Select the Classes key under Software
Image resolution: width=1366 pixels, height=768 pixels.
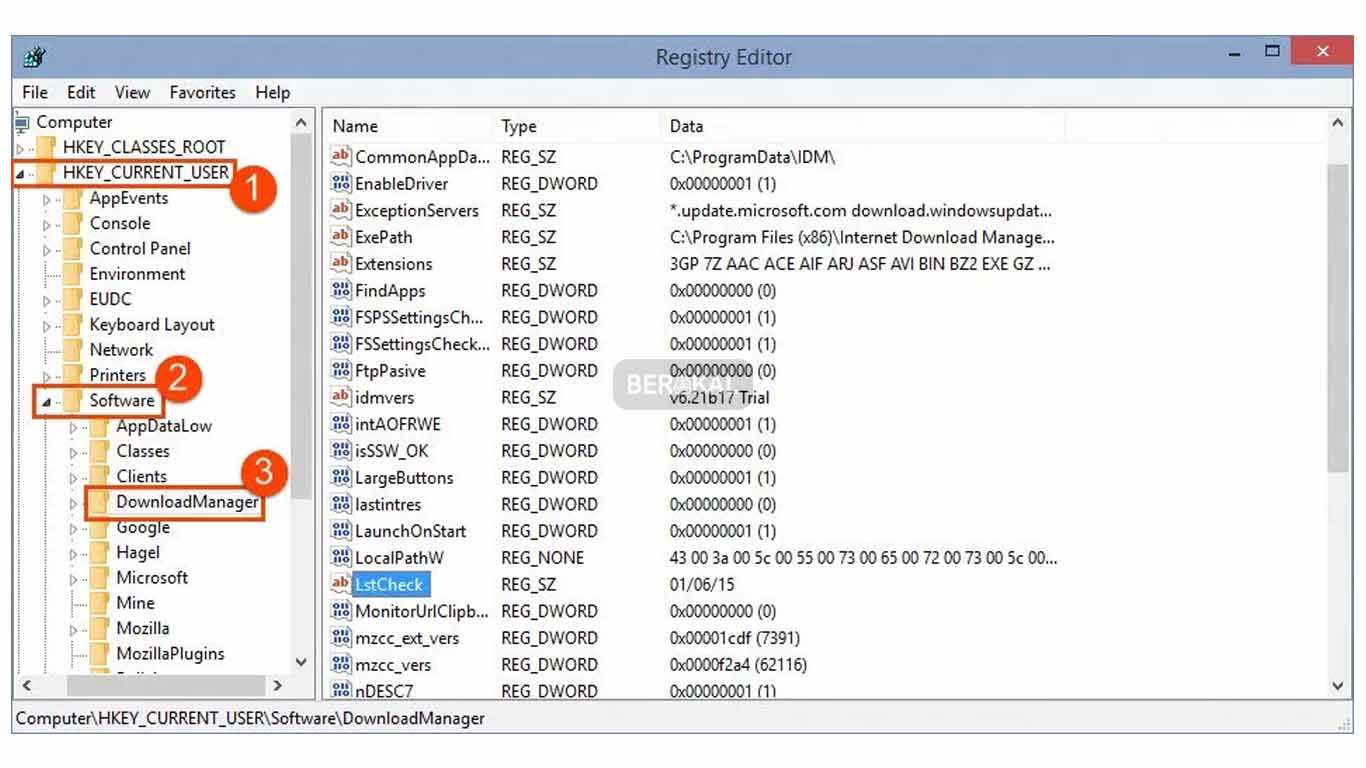tap(143, 451)
